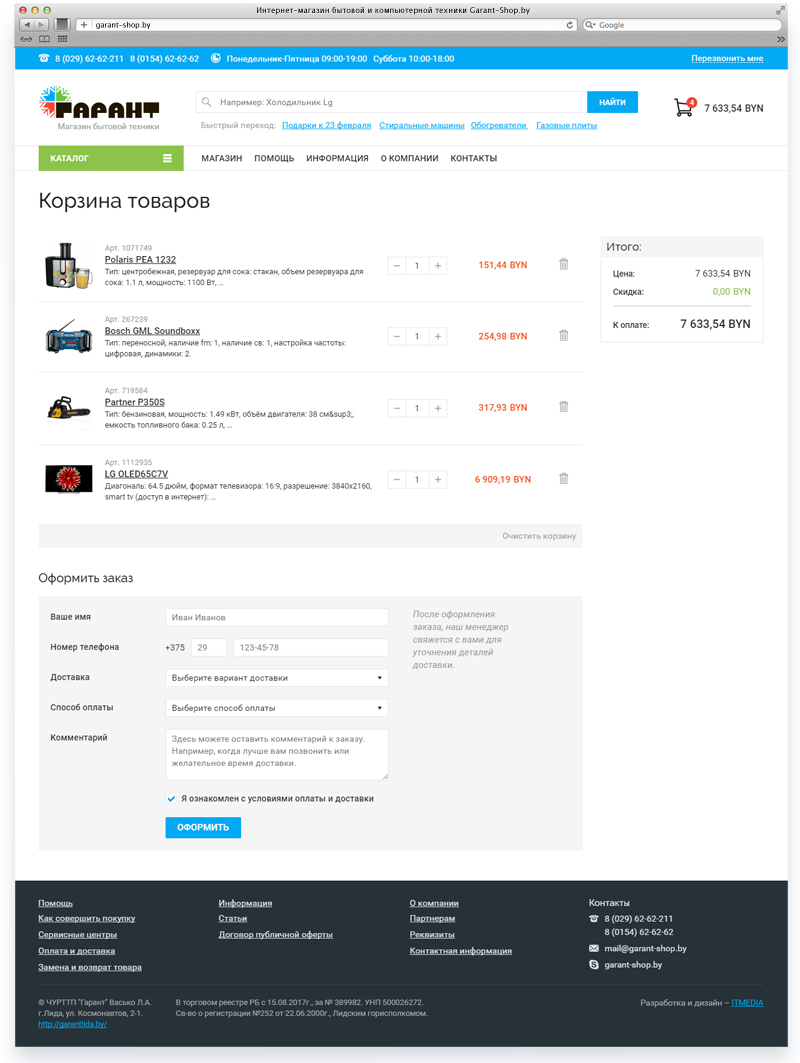Decrease quantity of Polaris PEA 1232
The image size is (800, 1063).
397,266
